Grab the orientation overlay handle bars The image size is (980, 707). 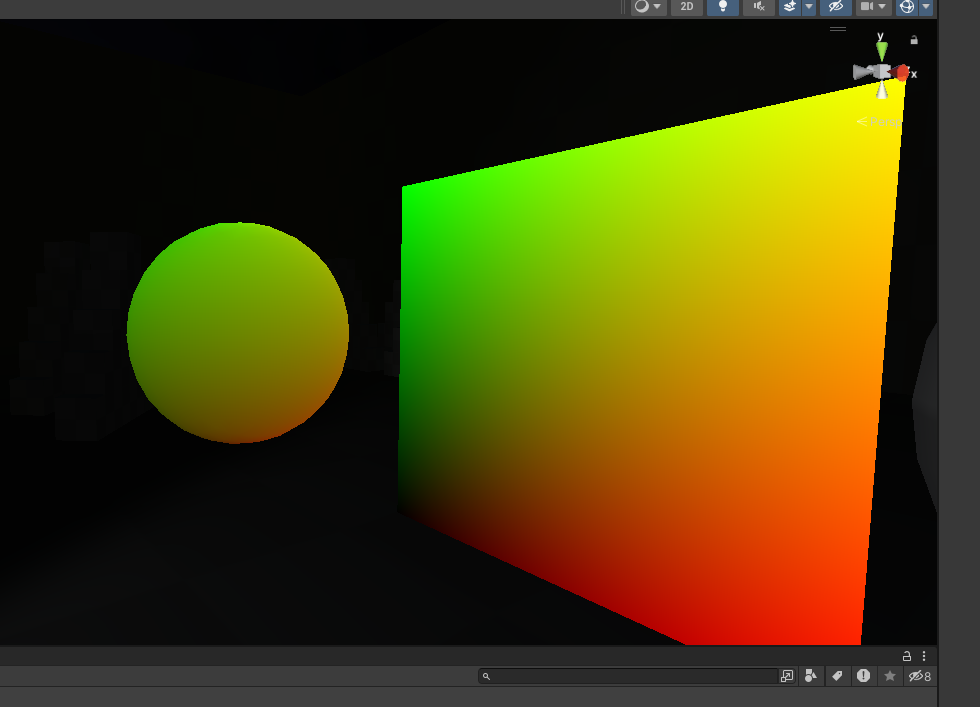tap(838, 29)
